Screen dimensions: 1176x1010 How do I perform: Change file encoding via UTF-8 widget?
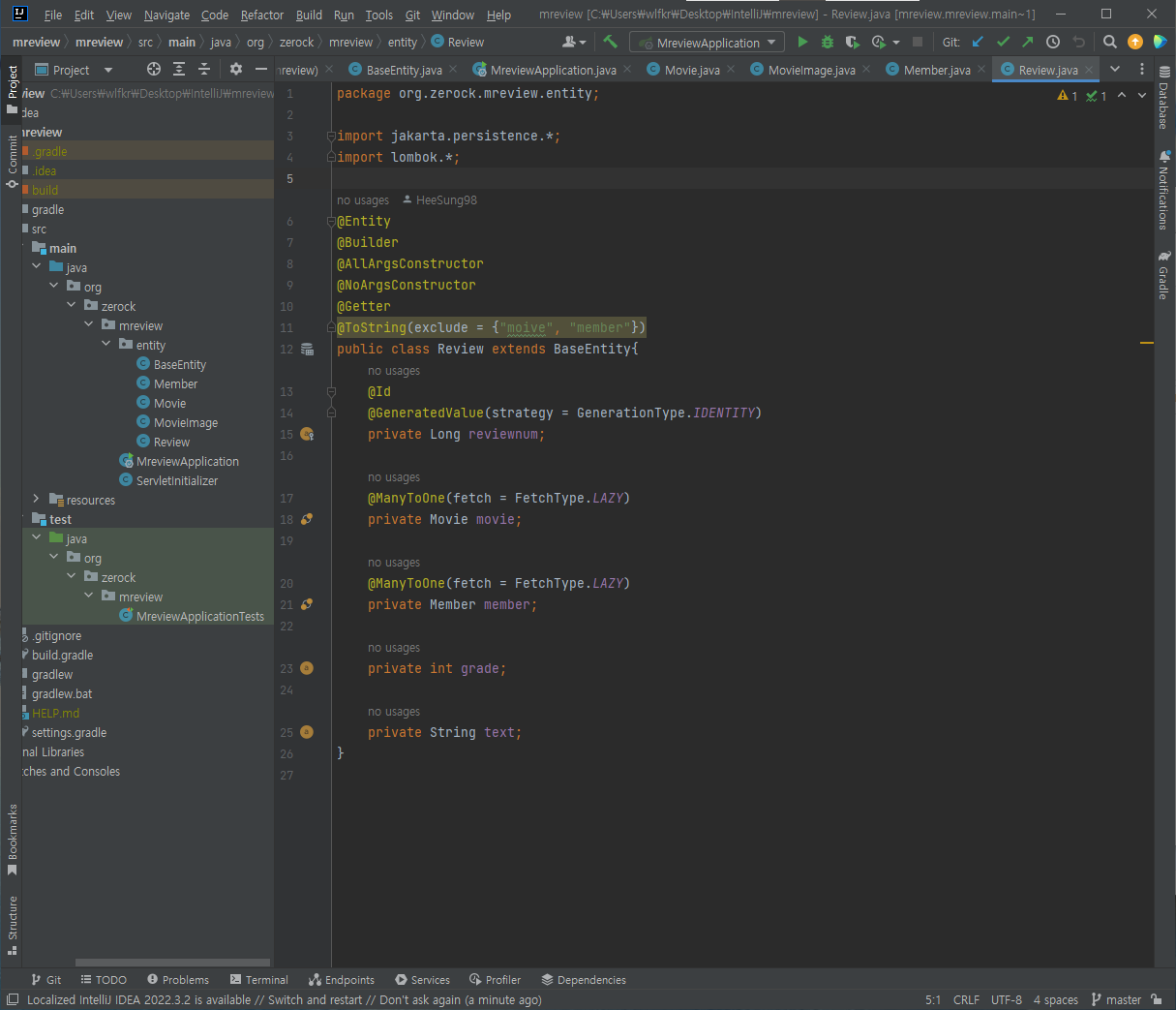point(1007,999)
